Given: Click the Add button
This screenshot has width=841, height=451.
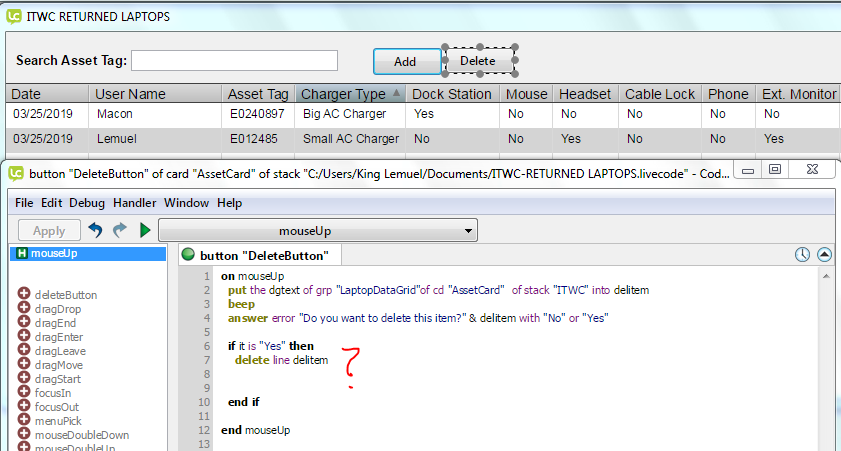Looking at the screenshot, I should tap(405, 61).
